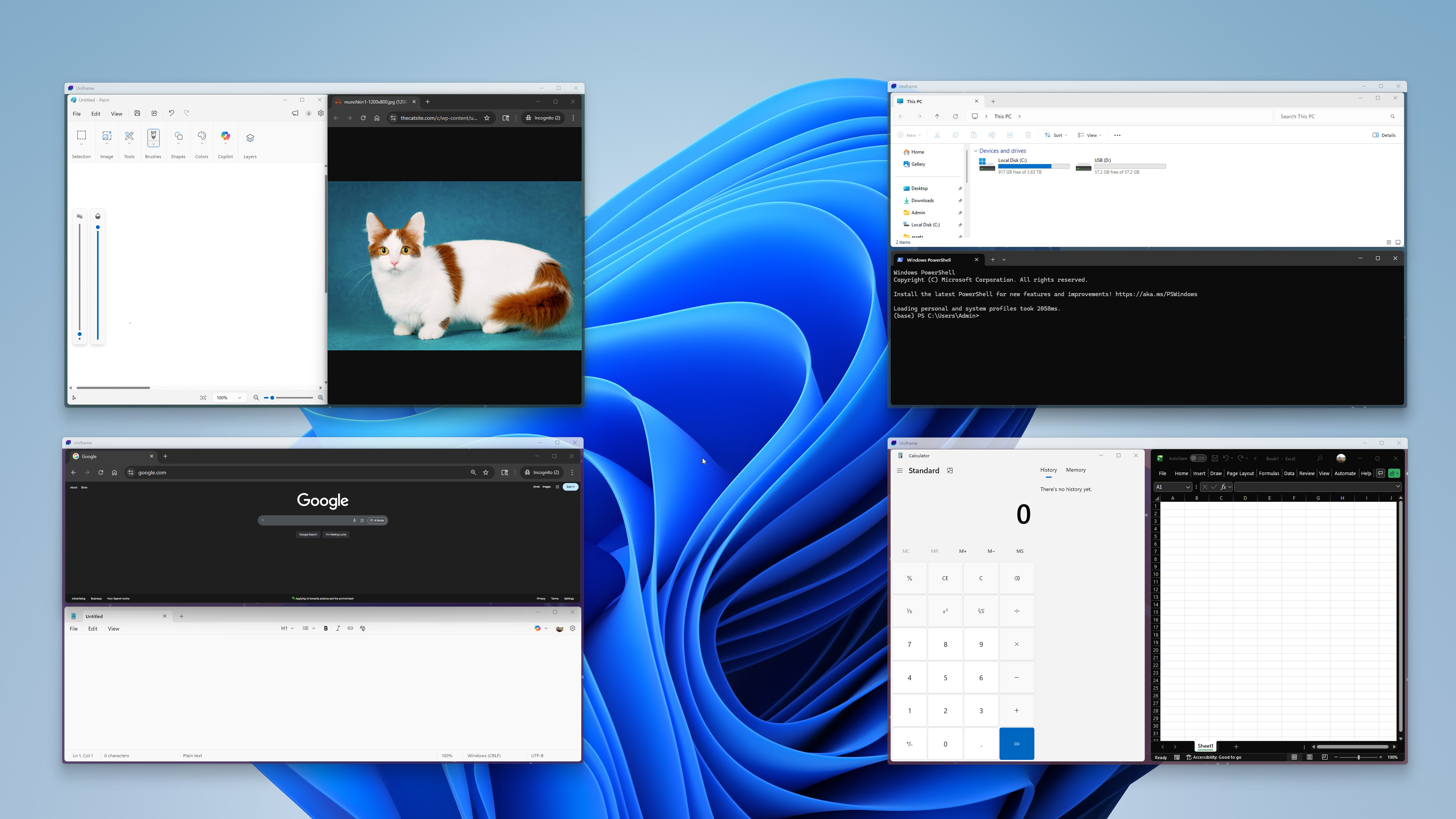
Task: Apply italic formatting in the text editor
Action: [x=338, y=628]
